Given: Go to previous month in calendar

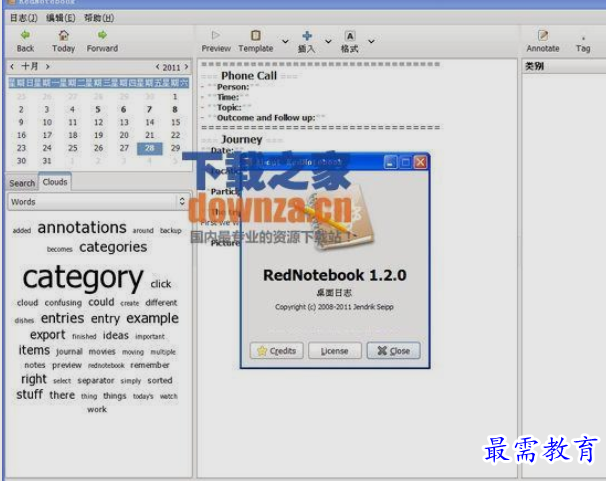Looking at the screenshot, I should pyautogui.click(x=12, y=66).
